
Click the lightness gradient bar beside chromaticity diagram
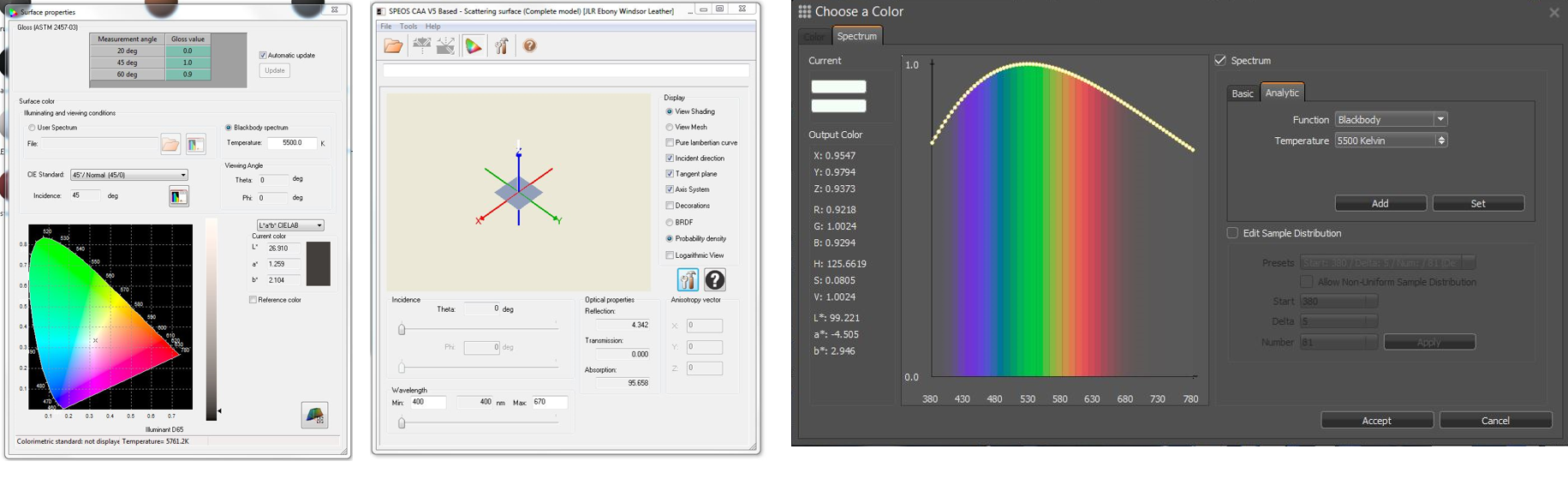(x=211, y=319)
